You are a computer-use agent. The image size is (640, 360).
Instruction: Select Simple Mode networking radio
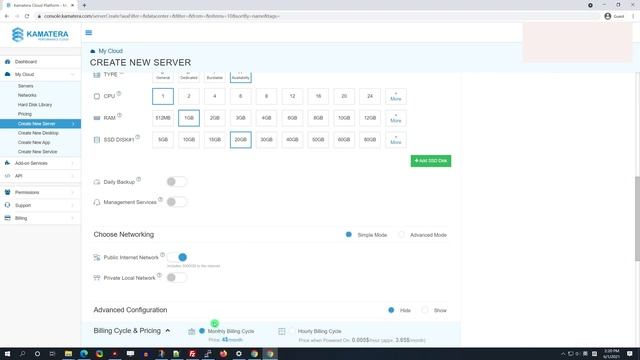click(349, 234)
